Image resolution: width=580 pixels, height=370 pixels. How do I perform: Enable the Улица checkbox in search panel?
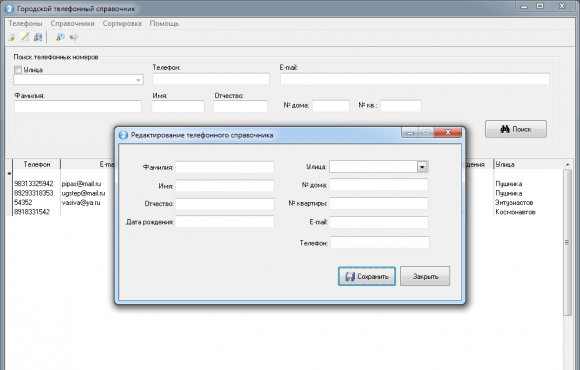18,70
